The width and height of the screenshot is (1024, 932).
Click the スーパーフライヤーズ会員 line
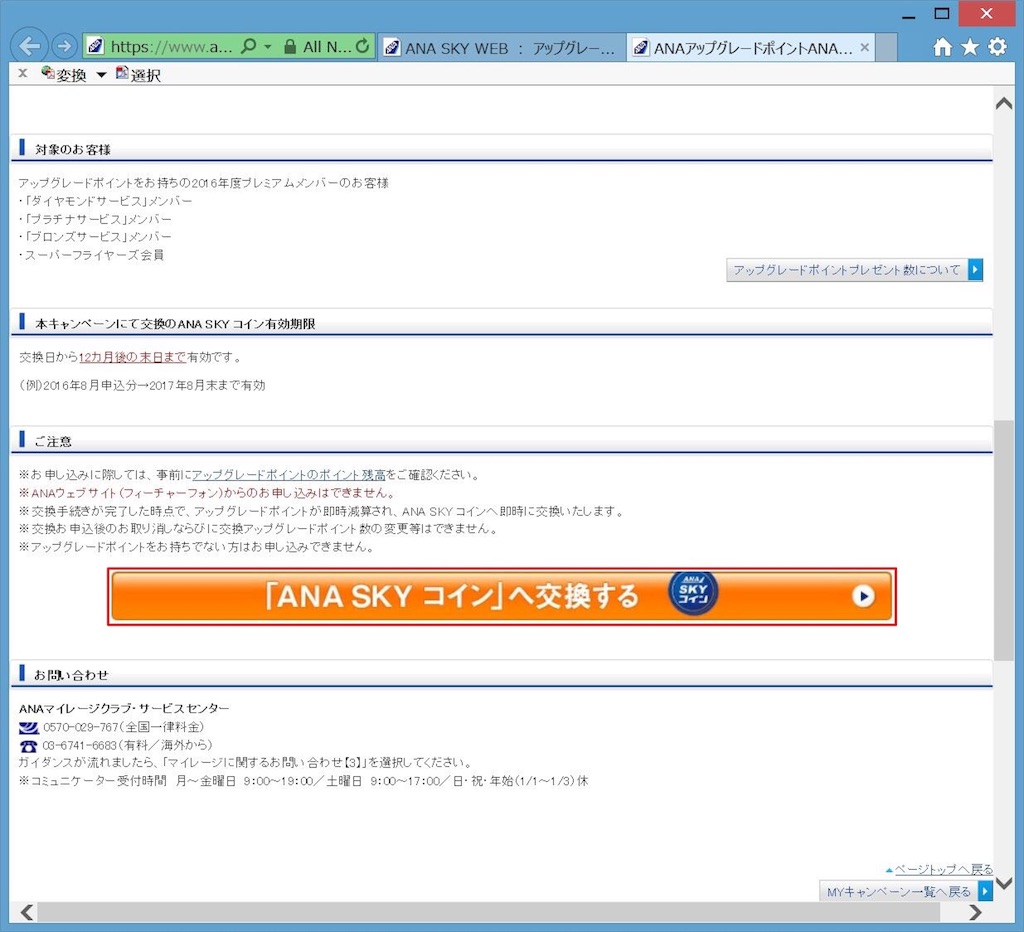(91, 255)
